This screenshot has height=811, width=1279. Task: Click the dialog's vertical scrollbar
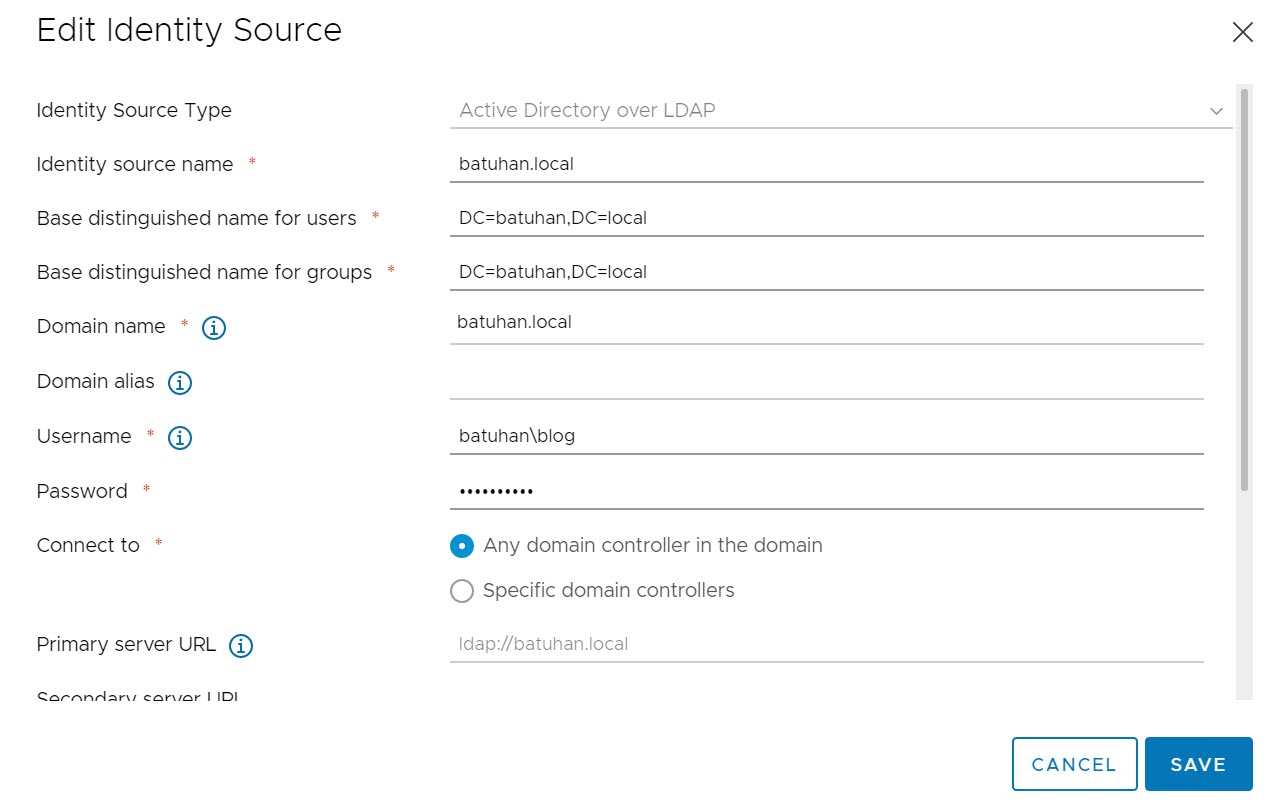pos(1244,290)
